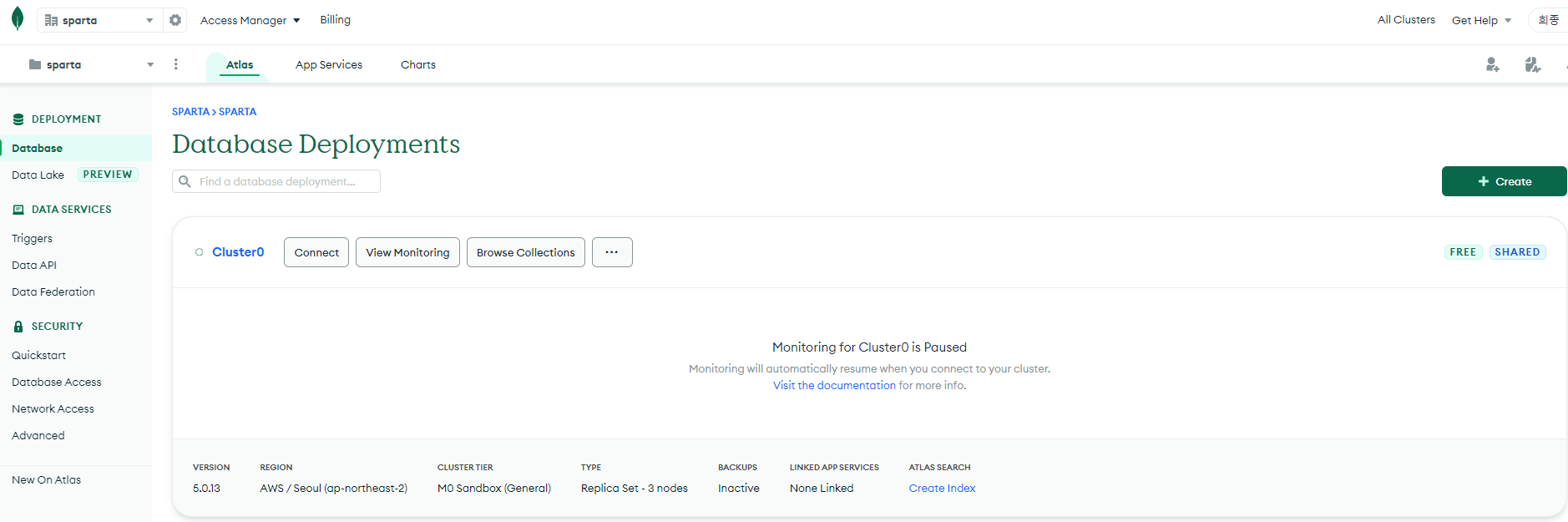Open Network Access settings
This screenshot has width=1568, height=522.
coord(53,408)
